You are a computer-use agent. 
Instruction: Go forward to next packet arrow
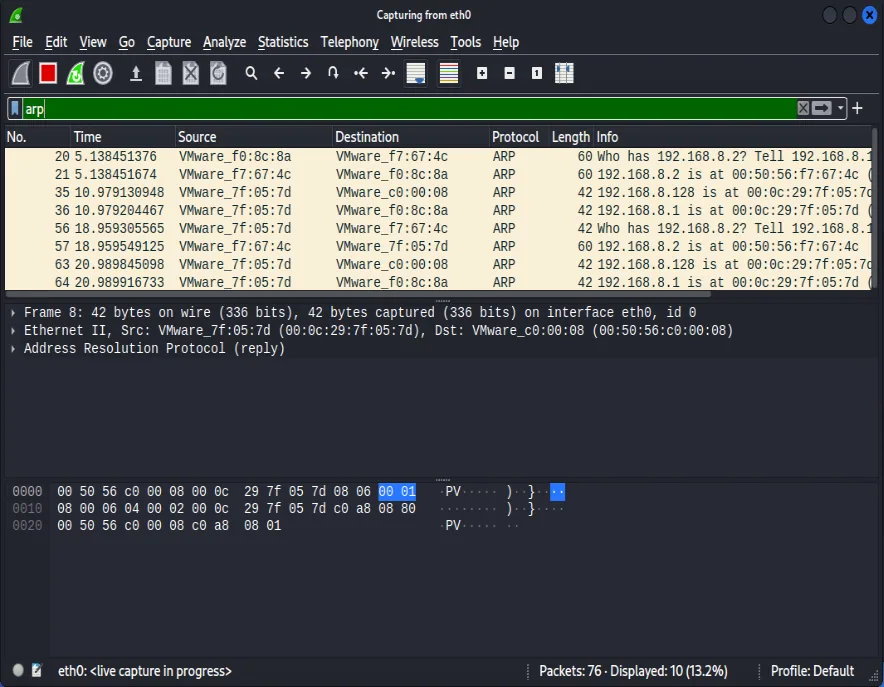coord(306,73)
